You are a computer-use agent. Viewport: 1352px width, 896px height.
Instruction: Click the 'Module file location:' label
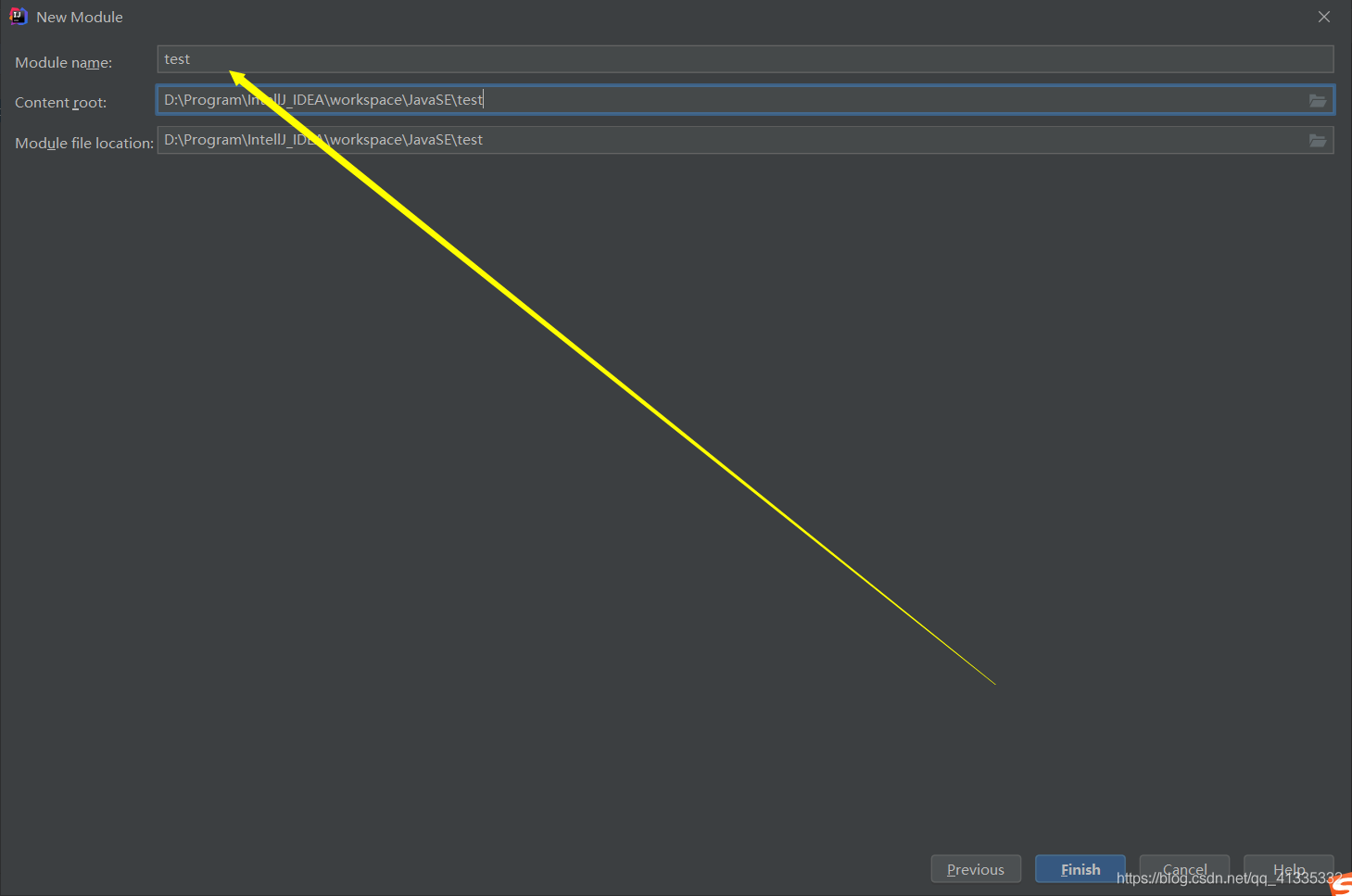84,143
